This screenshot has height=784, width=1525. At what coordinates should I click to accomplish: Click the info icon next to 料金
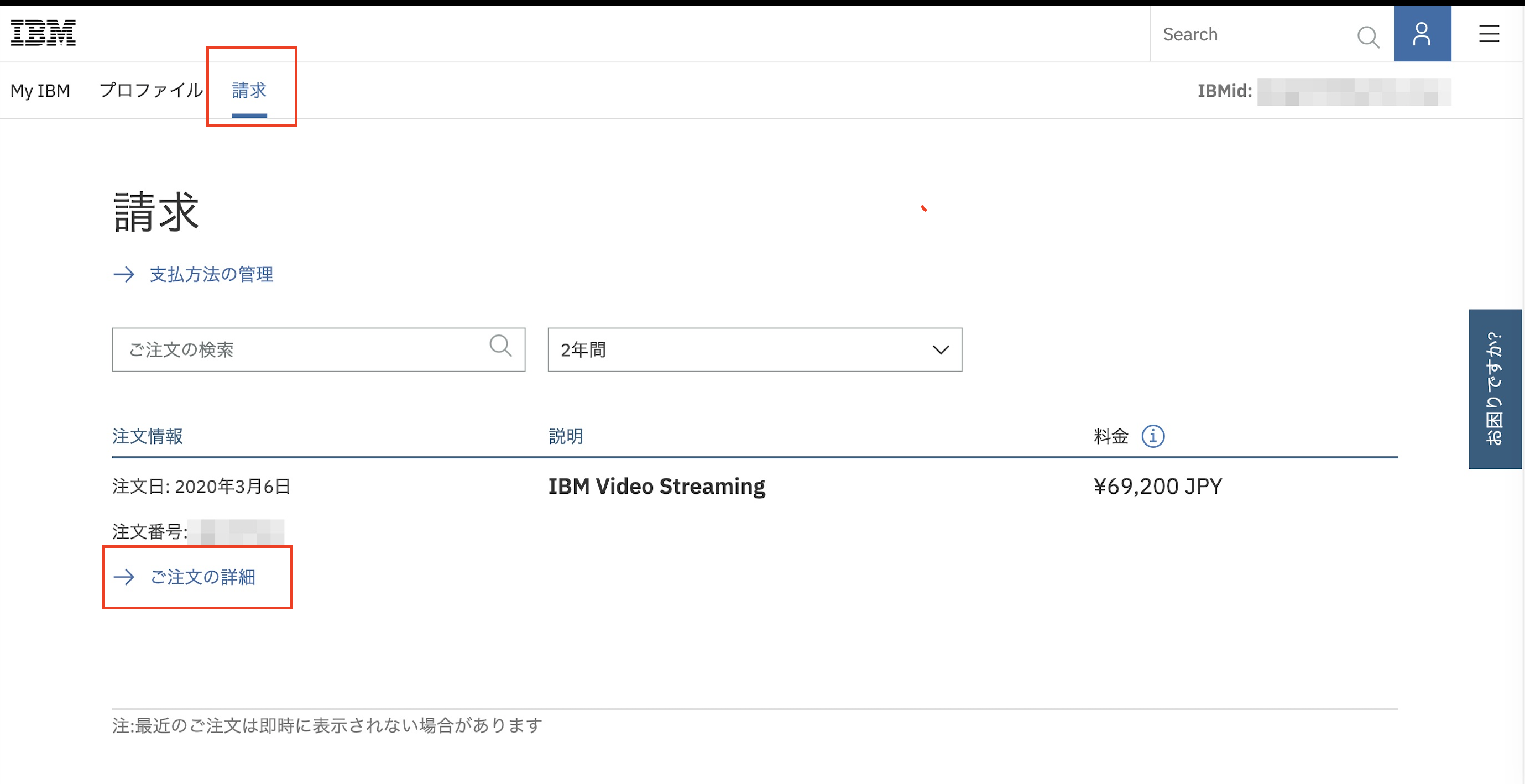point(1153,436)
